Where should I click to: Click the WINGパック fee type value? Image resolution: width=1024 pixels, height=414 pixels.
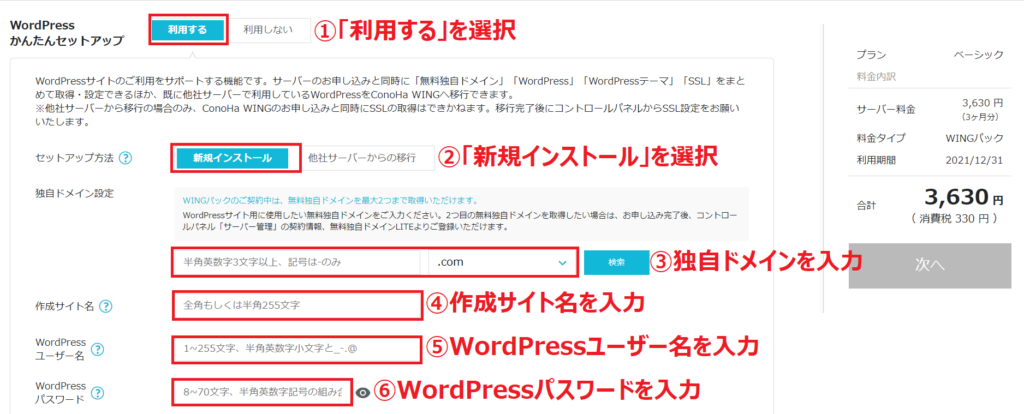pos(974,138)
